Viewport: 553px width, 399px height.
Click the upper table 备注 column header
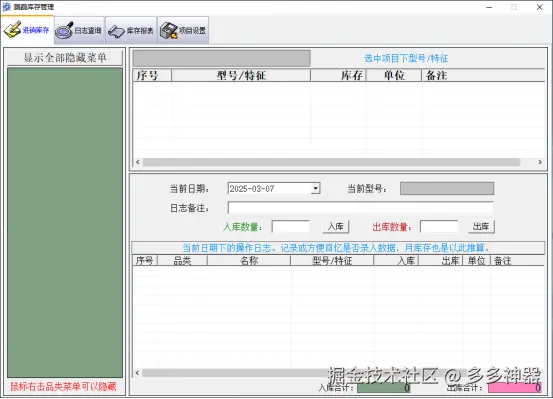(x=483, y=75)
